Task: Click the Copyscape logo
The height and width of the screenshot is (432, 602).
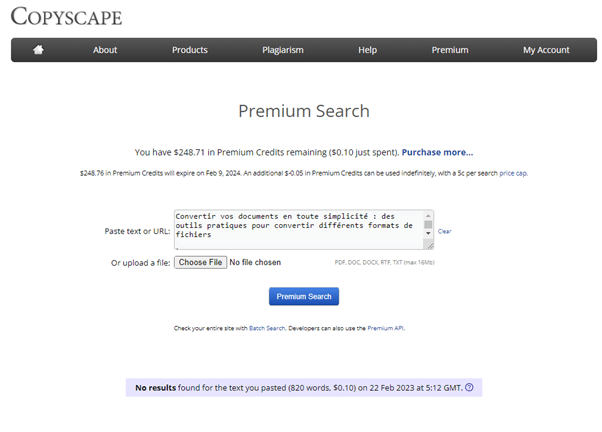Action: [66, 17]
